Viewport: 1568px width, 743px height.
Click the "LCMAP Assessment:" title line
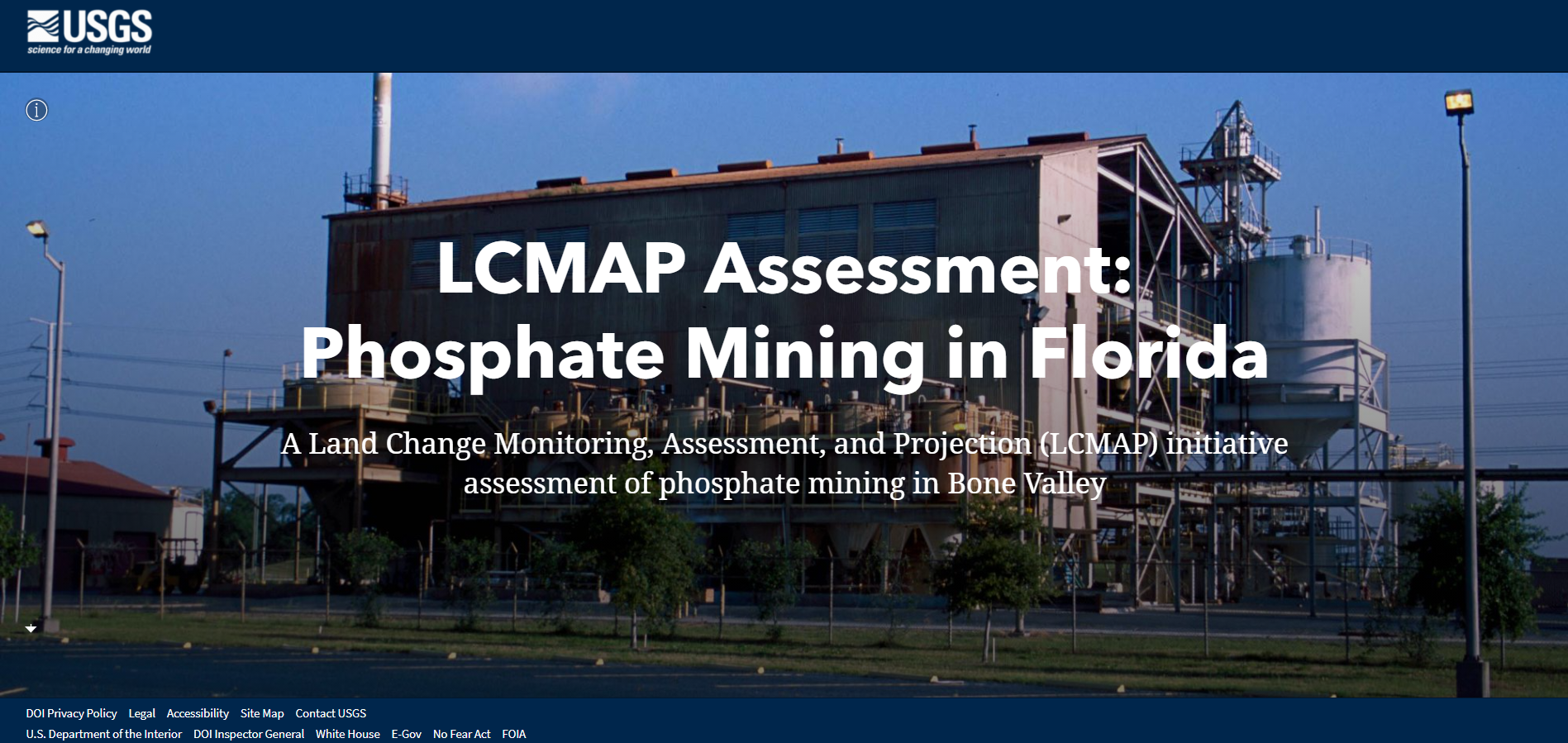point(784,268)
